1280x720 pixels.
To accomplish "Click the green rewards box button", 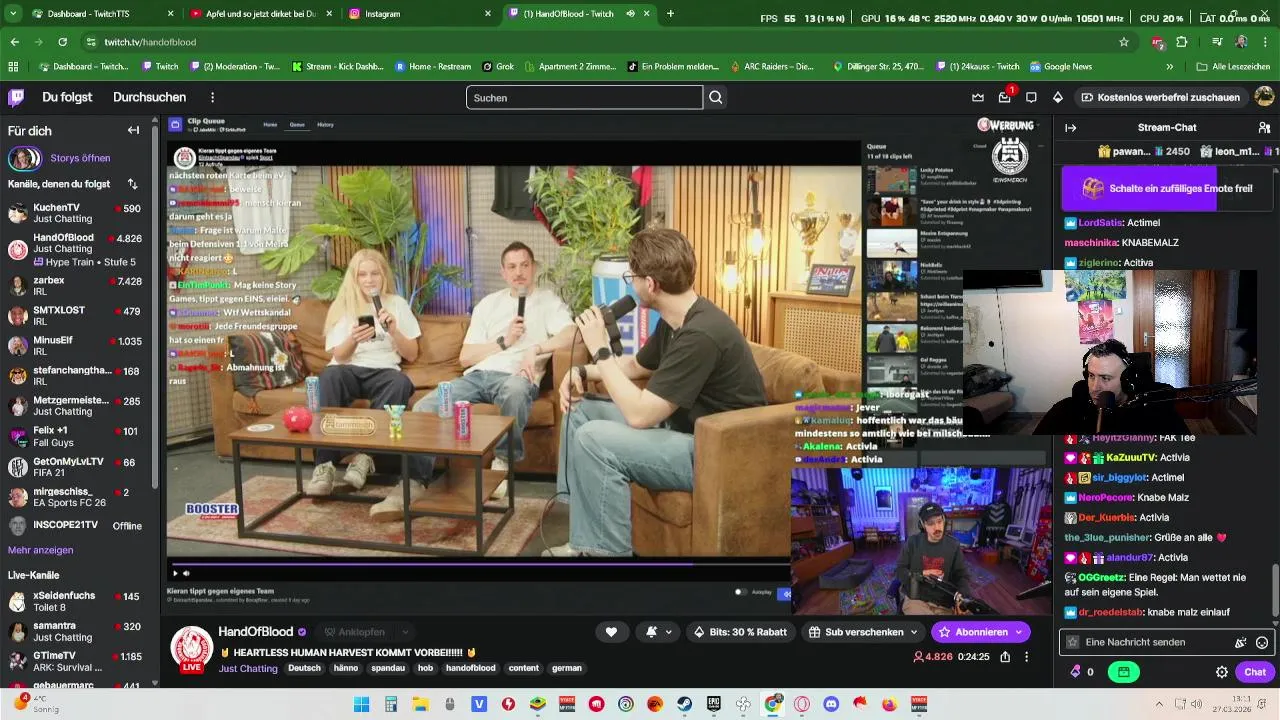I will click(1123, 672).
